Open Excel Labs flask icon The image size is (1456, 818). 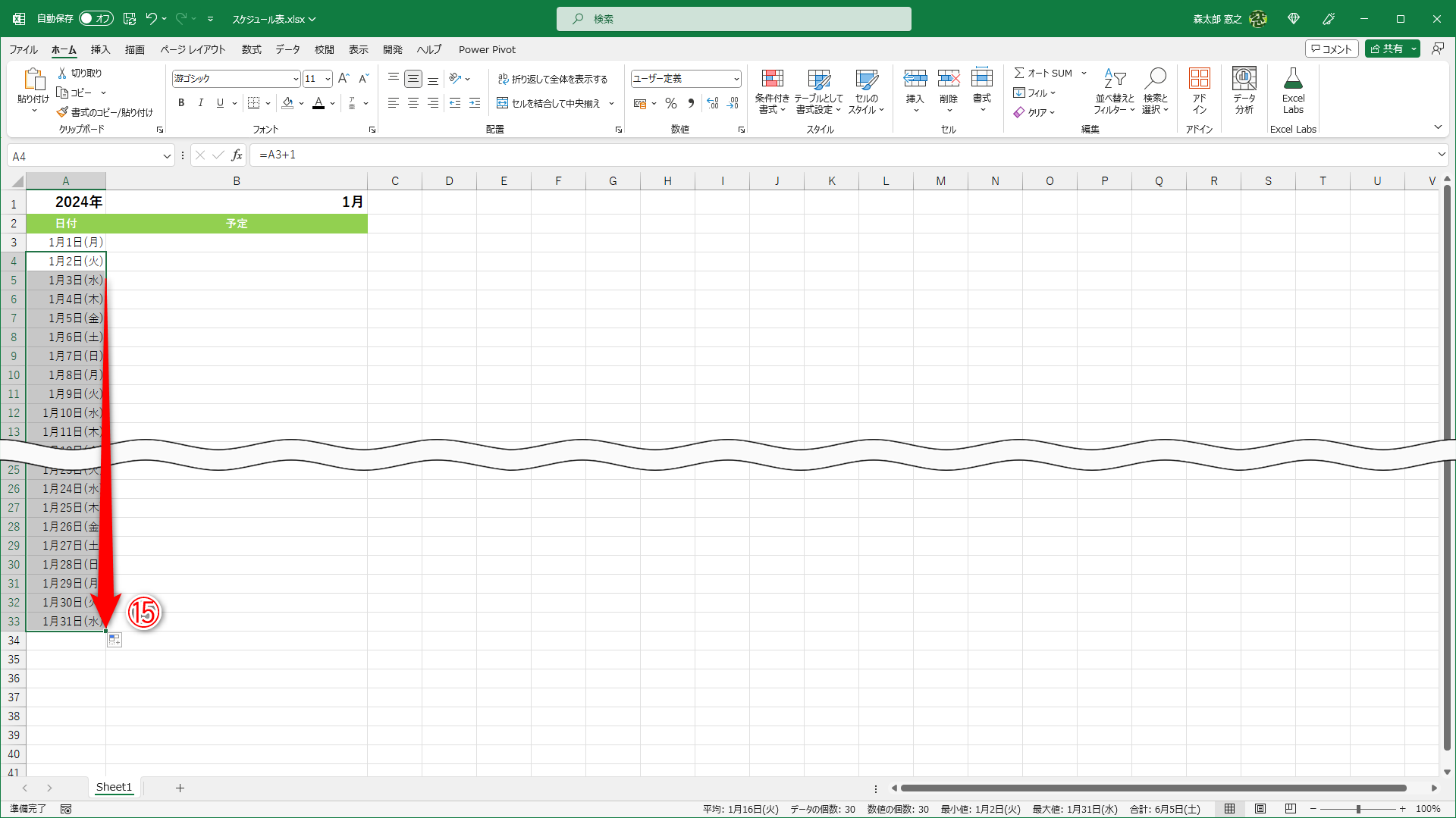[1294, 79]
